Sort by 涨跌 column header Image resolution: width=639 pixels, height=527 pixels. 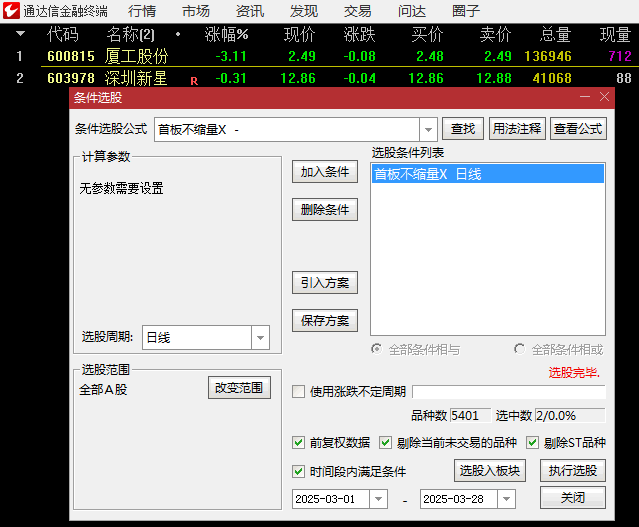pyautogui.click(x=359, y=34)
